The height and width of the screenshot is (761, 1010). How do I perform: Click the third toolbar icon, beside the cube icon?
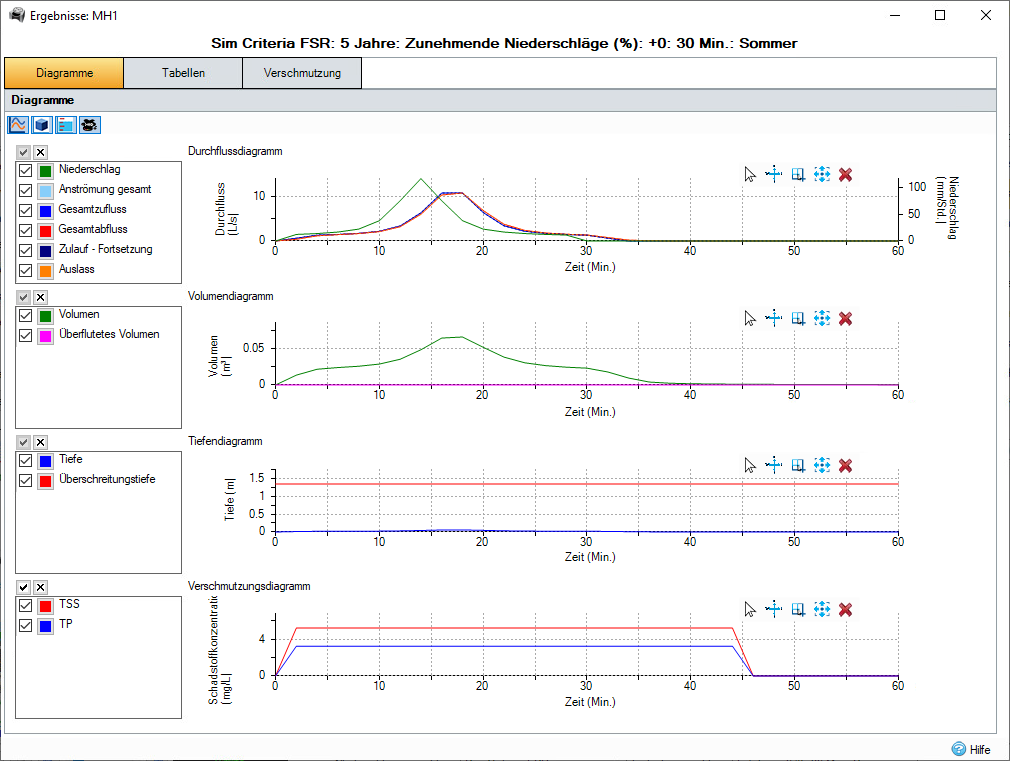point(66,124)
